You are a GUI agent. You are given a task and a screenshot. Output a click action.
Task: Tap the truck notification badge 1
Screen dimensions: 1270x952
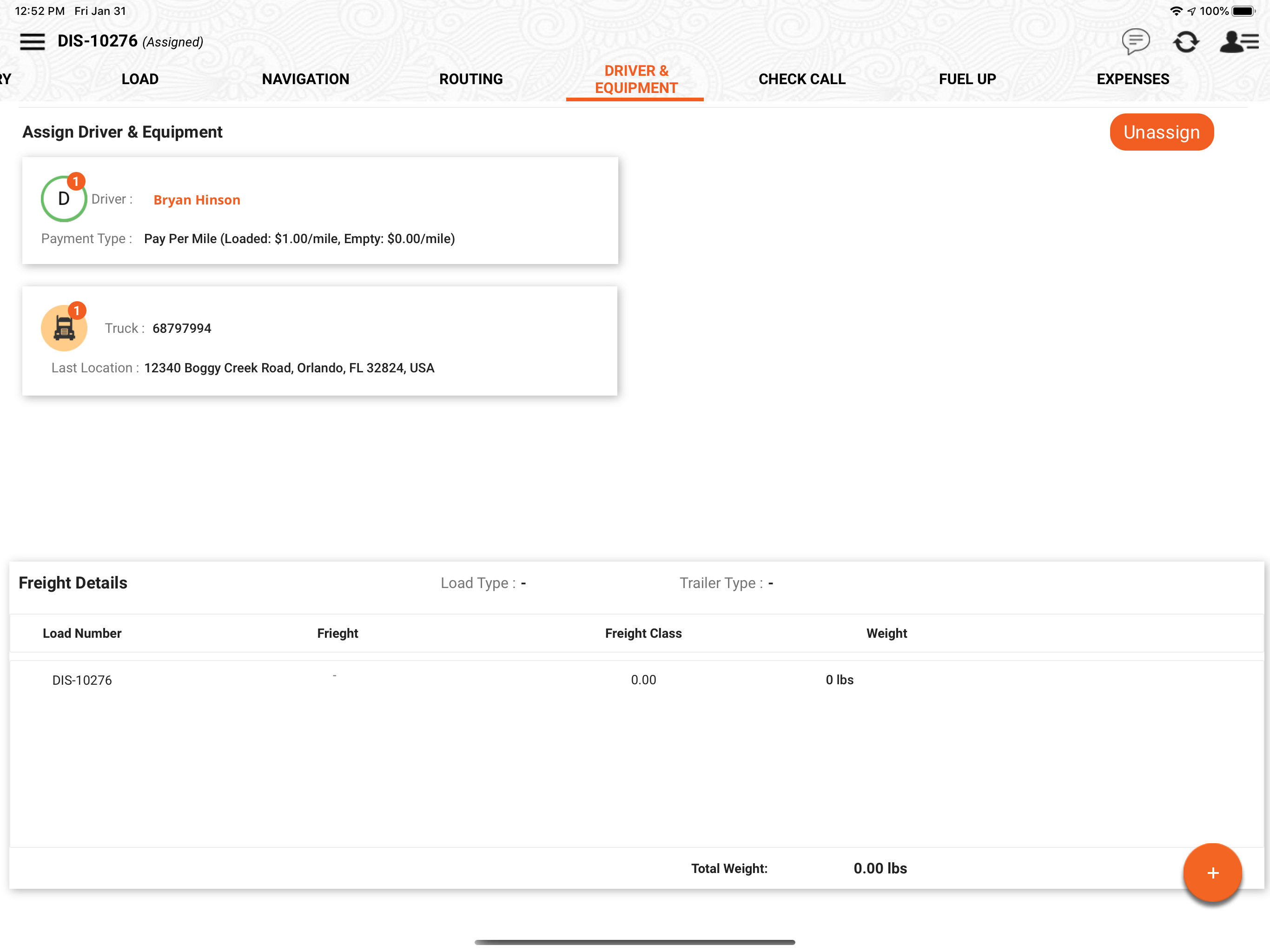click(x=77, y=310)
